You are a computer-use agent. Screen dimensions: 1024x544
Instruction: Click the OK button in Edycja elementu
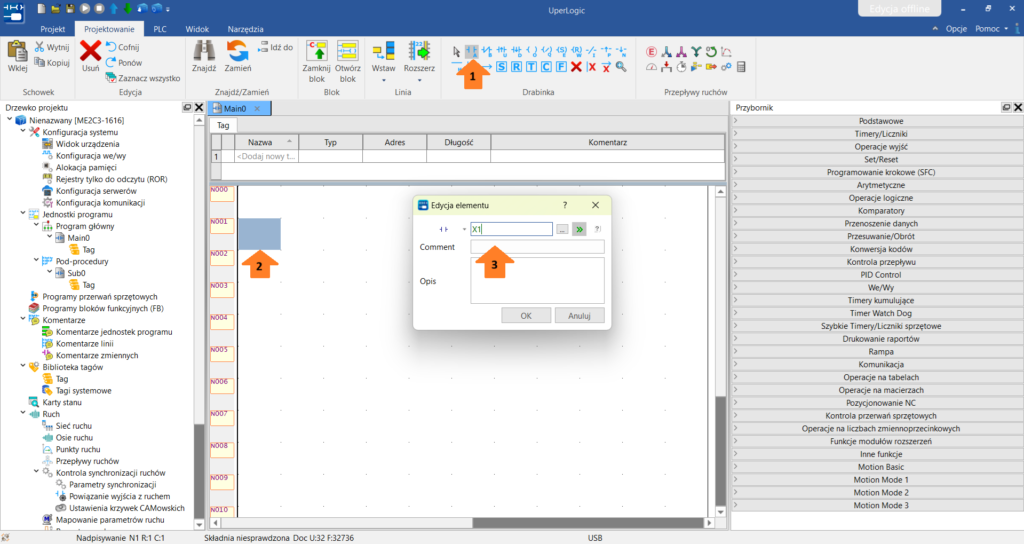pos(526,315)
